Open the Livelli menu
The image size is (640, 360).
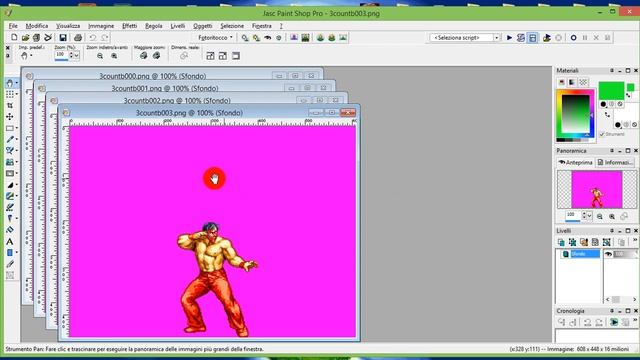tap(178, 26)
